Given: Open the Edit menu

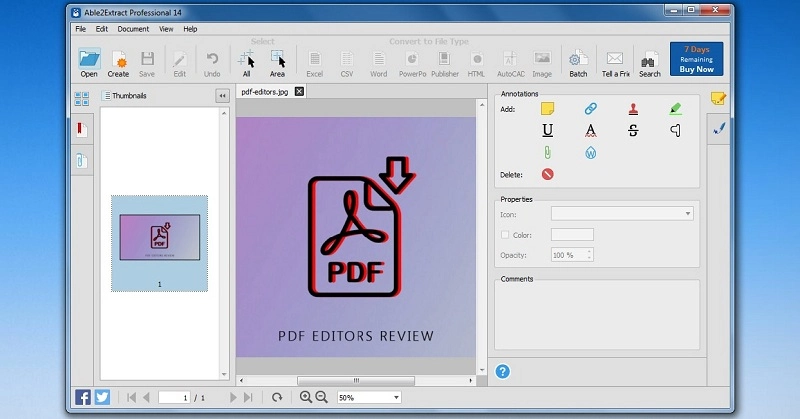Looking at the screenshot, I should 102,29.
